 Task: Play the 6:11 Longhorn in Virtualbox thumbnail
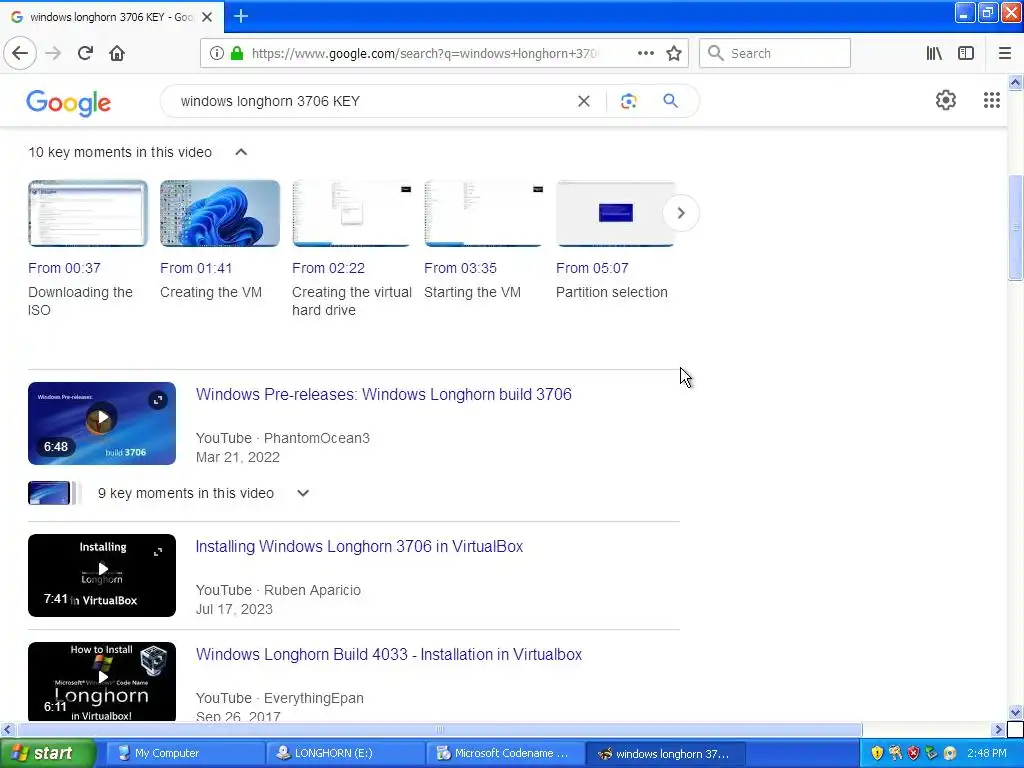coord(102,682)
